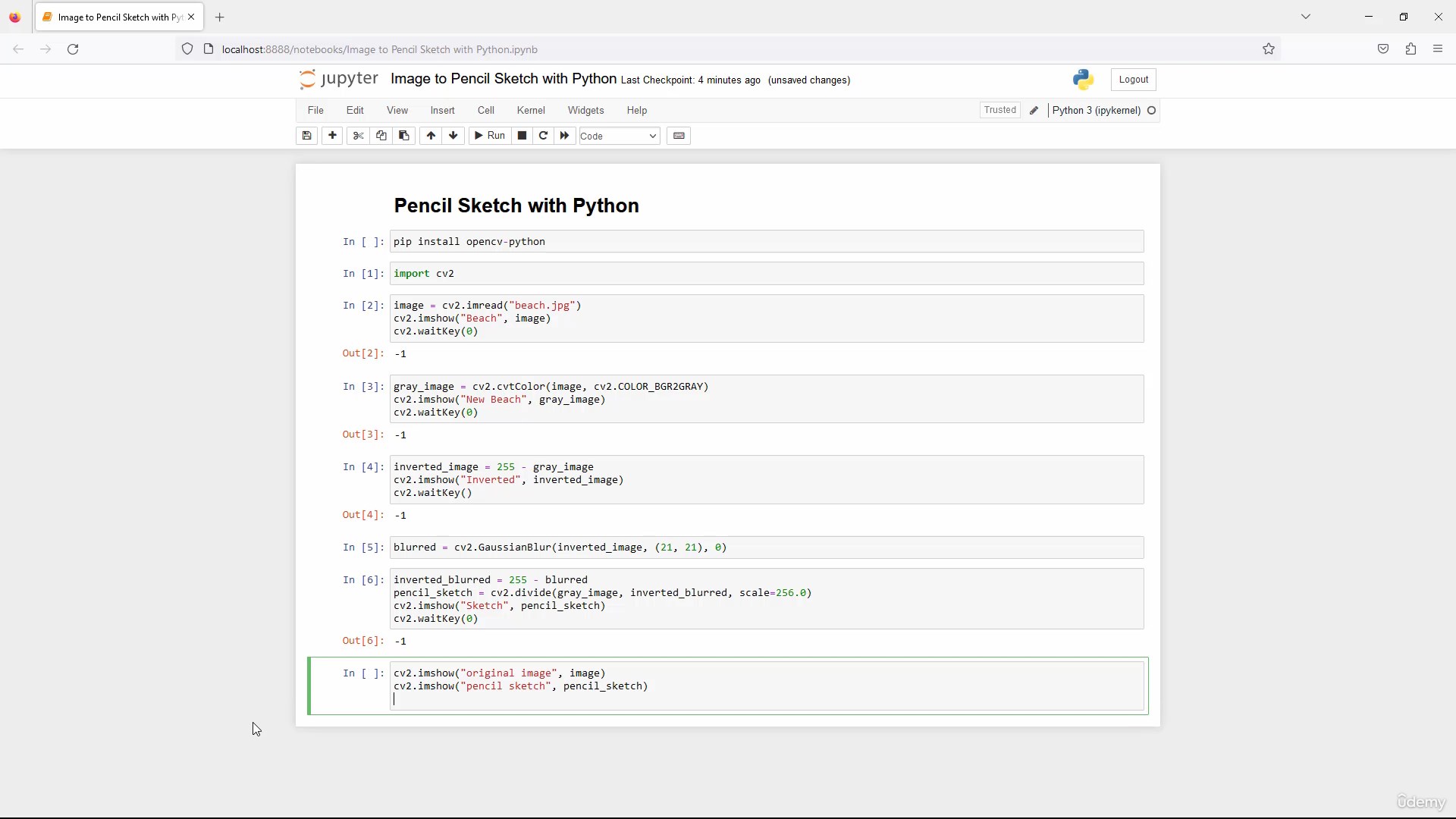Click into the pip install opencv-python cell

pyautogui.click(x=766, y=242)
